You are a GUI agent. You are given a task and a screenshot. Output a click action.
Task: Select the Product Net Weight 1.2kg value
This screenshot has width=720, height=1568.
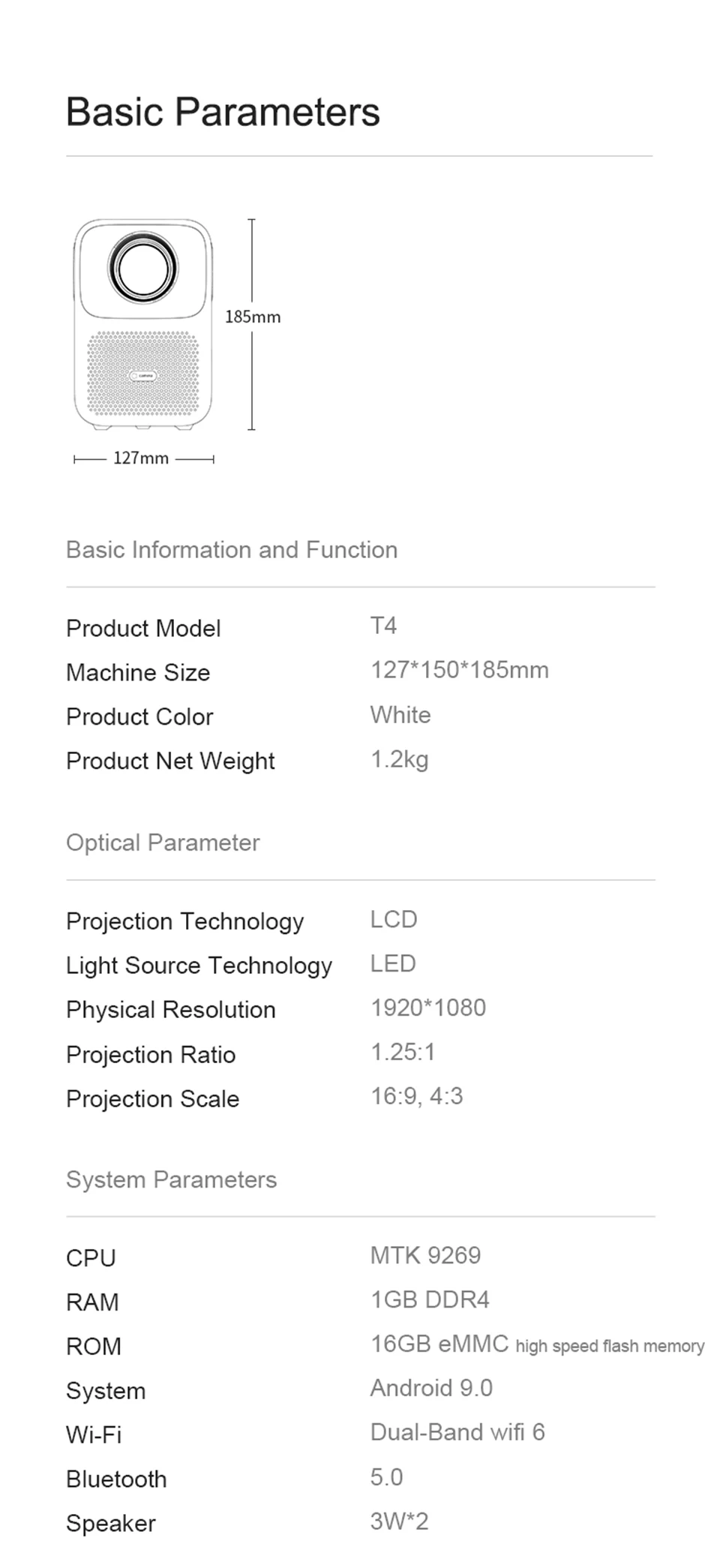click(400, 759)
